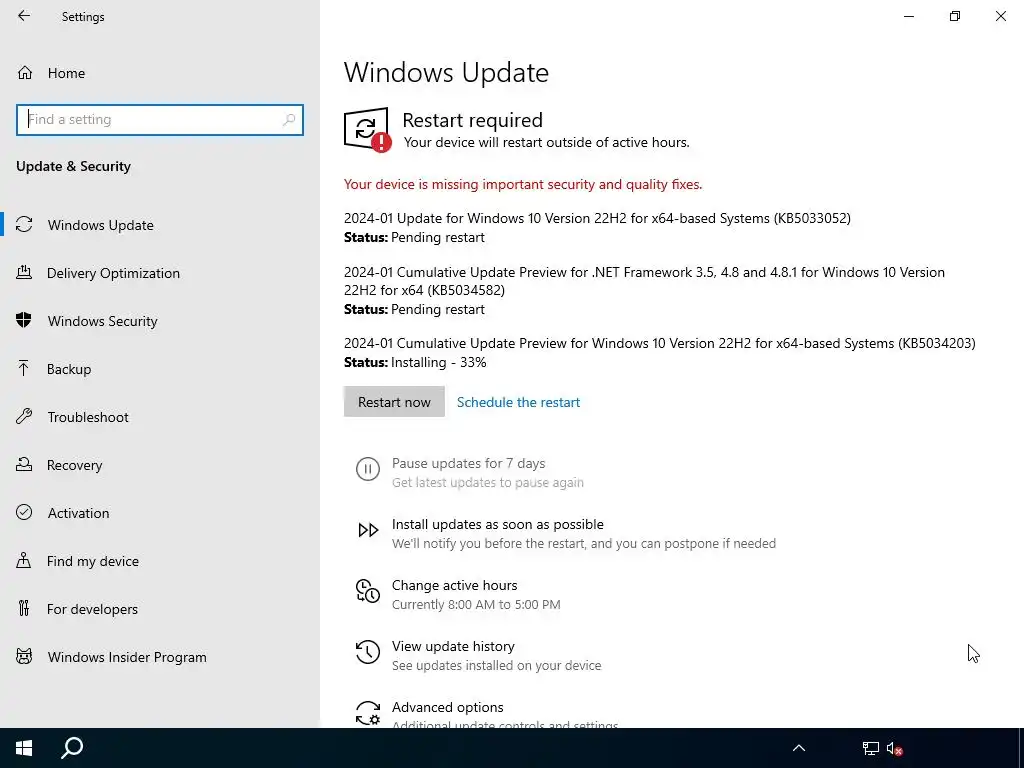Screen dimensions: 1024x768
Task: Click the For developers tools icon
Action: 24,608
